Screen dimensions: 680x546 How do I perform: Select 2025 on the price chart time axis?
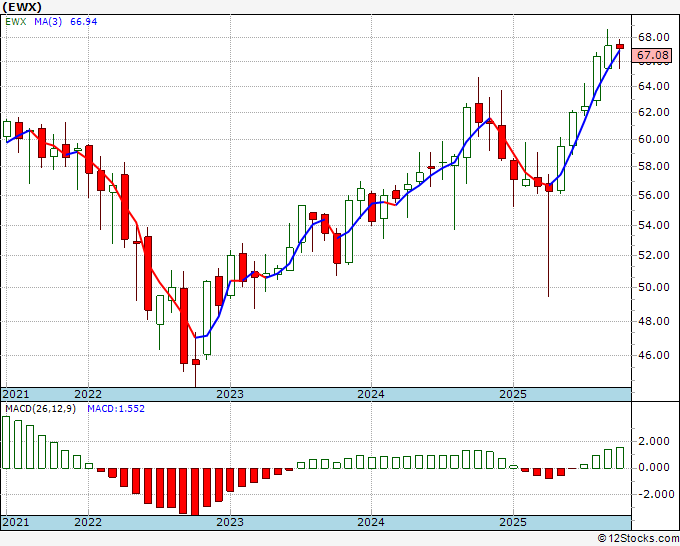point(513,394)
